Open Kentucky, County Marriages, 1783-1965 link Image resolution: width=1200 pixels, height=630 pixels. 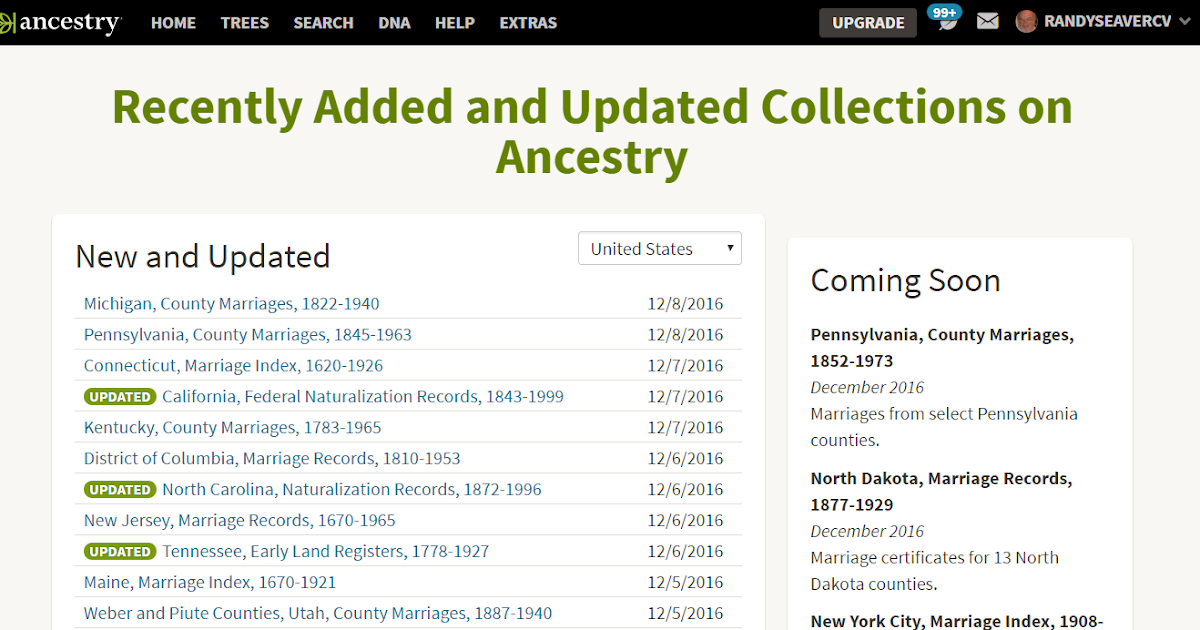[x=233, y=428]
